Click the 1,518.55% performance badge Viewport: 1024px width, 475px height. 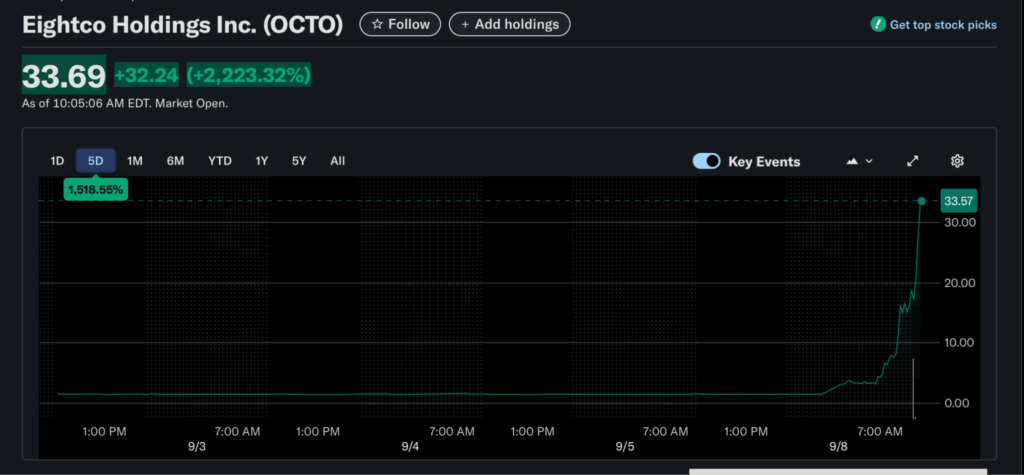[x=96, y=188]
